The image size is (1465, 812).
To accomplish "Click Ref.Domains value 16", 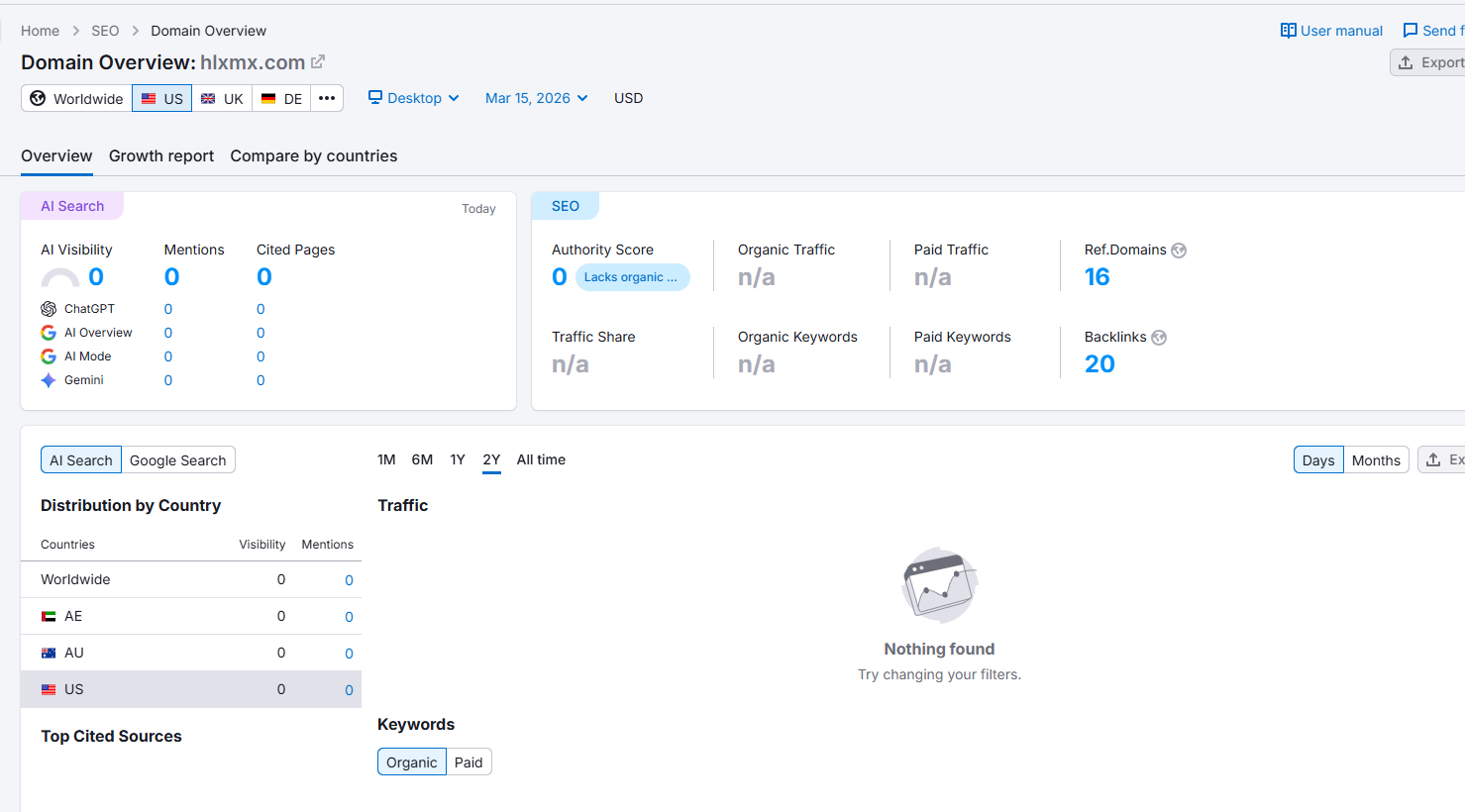I will point(1098,277).
